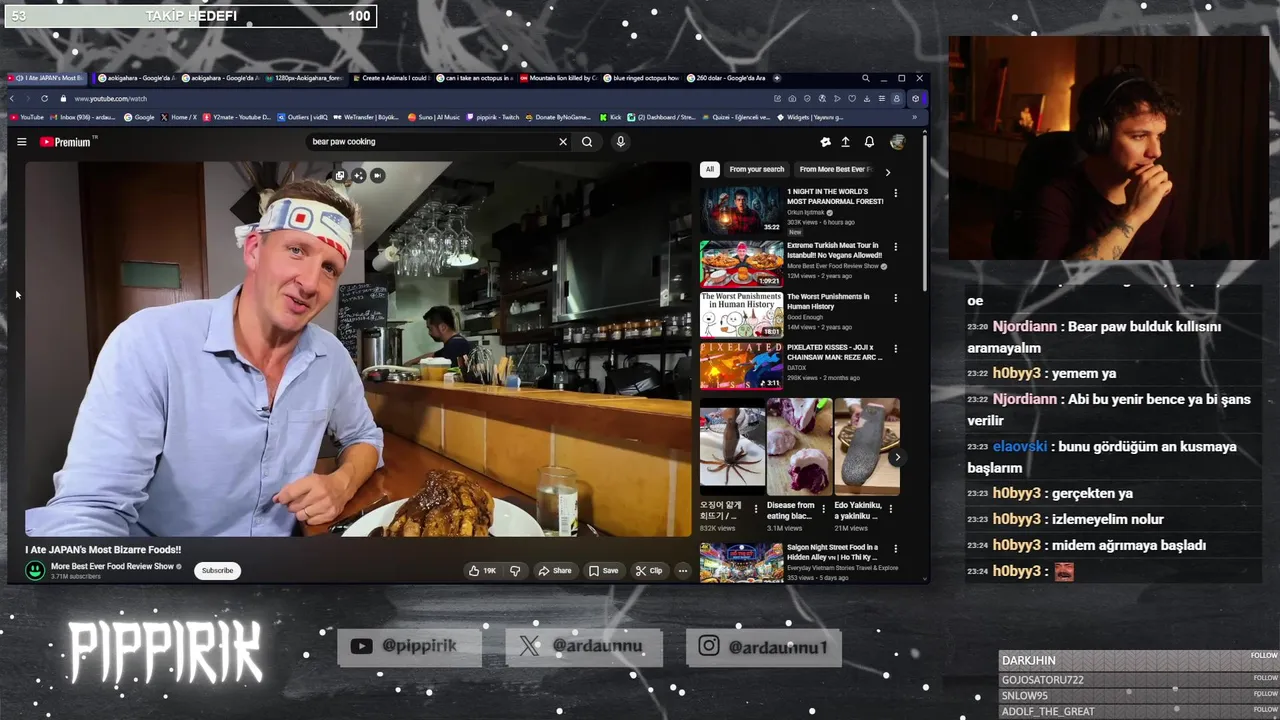Open options for '1 NIGHT IN THE WORLD'S' video
Viewport: 1280px width, 720px height.
point(895,193)
